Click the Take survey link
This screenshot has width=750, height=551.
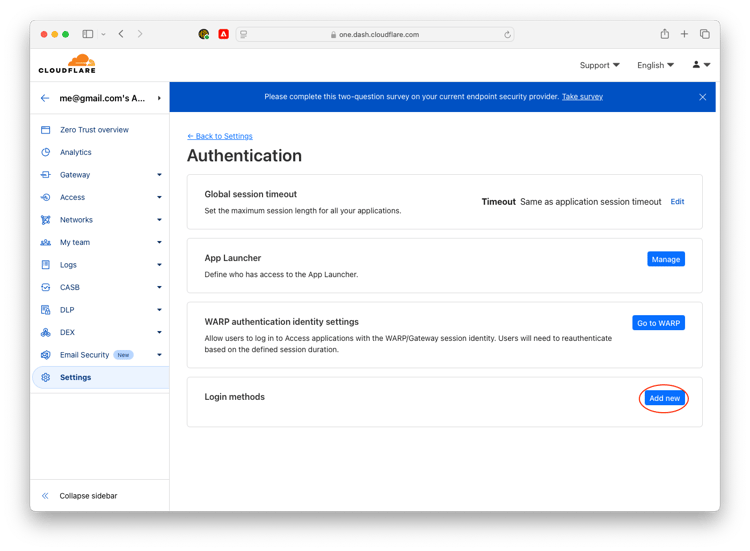pyautogui.click(x=582, y=97)
